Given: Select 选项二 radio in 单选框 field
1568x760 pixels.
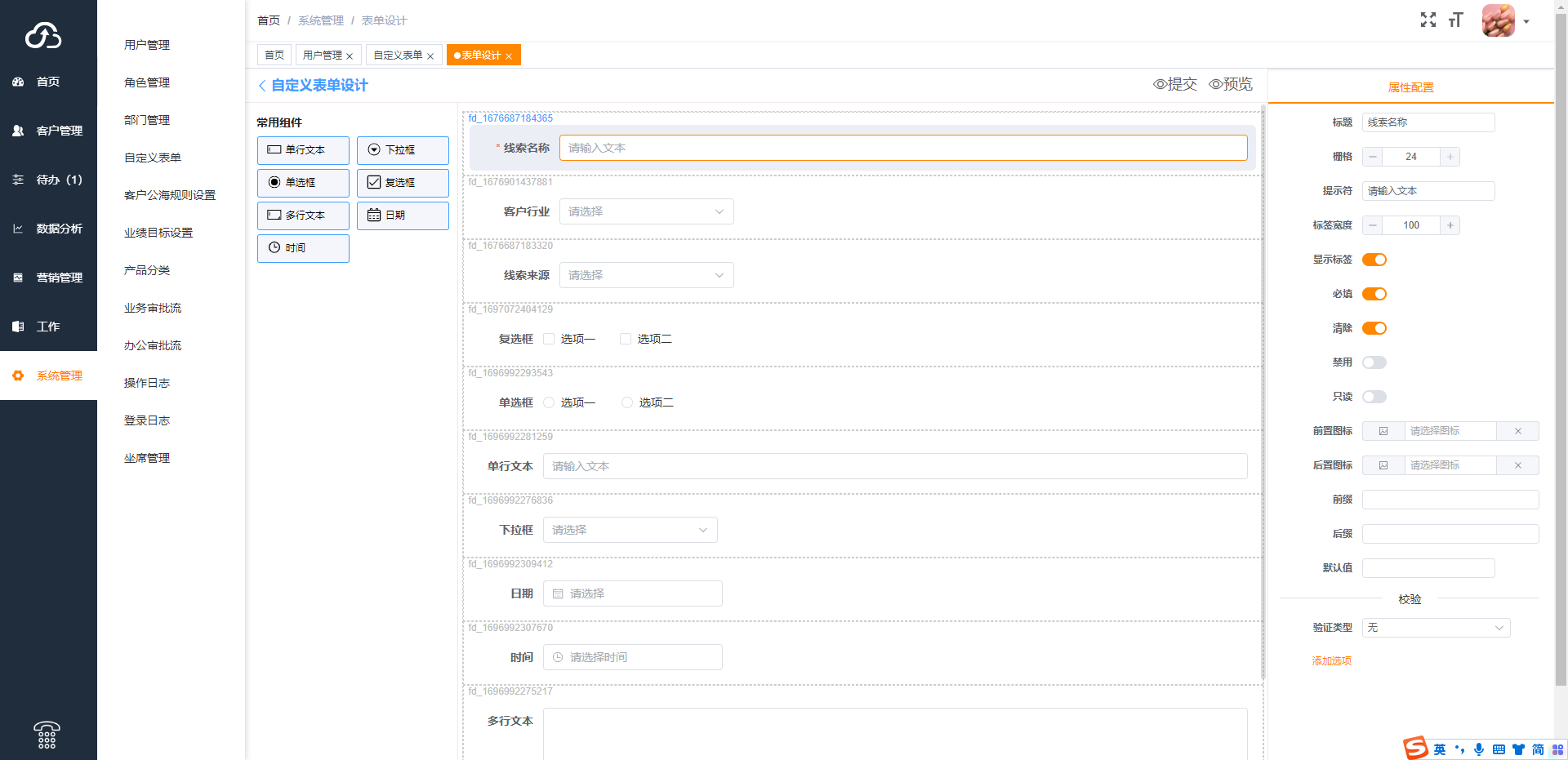Looking at the screenshot, I should [627, 402].
